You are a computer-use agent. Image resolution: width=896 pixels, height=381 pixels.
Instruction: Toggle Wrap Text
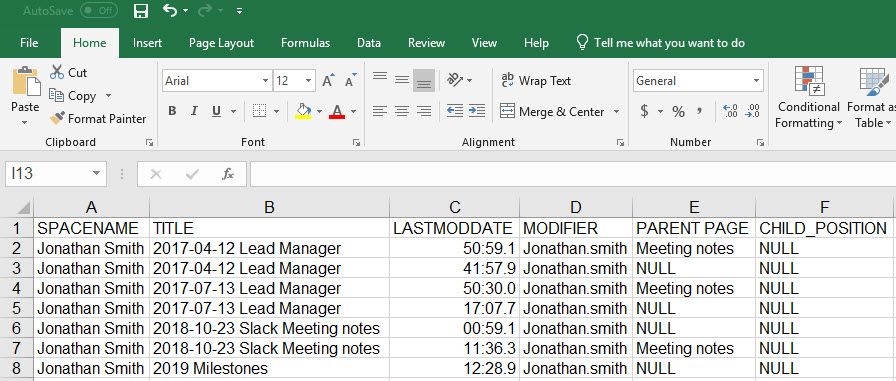click(x=536, y=81)
